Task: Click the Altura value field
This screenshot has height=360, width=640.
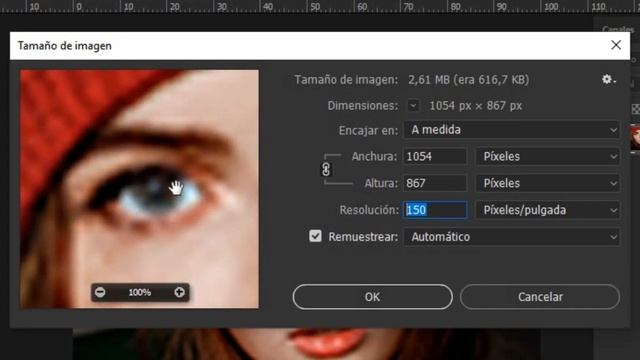Action: 435,183
